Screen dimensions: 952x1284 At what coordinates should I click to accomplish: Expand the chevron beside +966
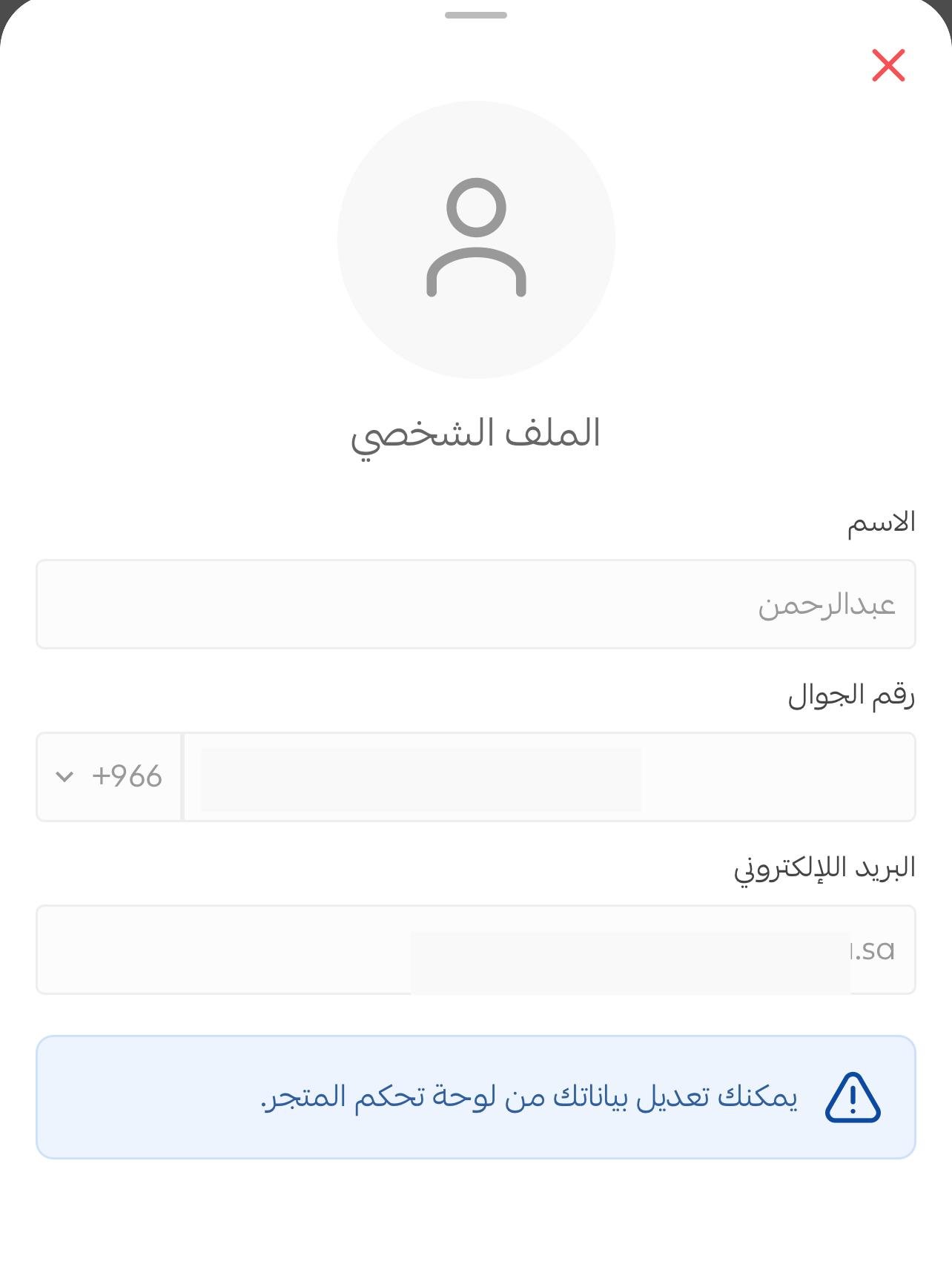65,777
